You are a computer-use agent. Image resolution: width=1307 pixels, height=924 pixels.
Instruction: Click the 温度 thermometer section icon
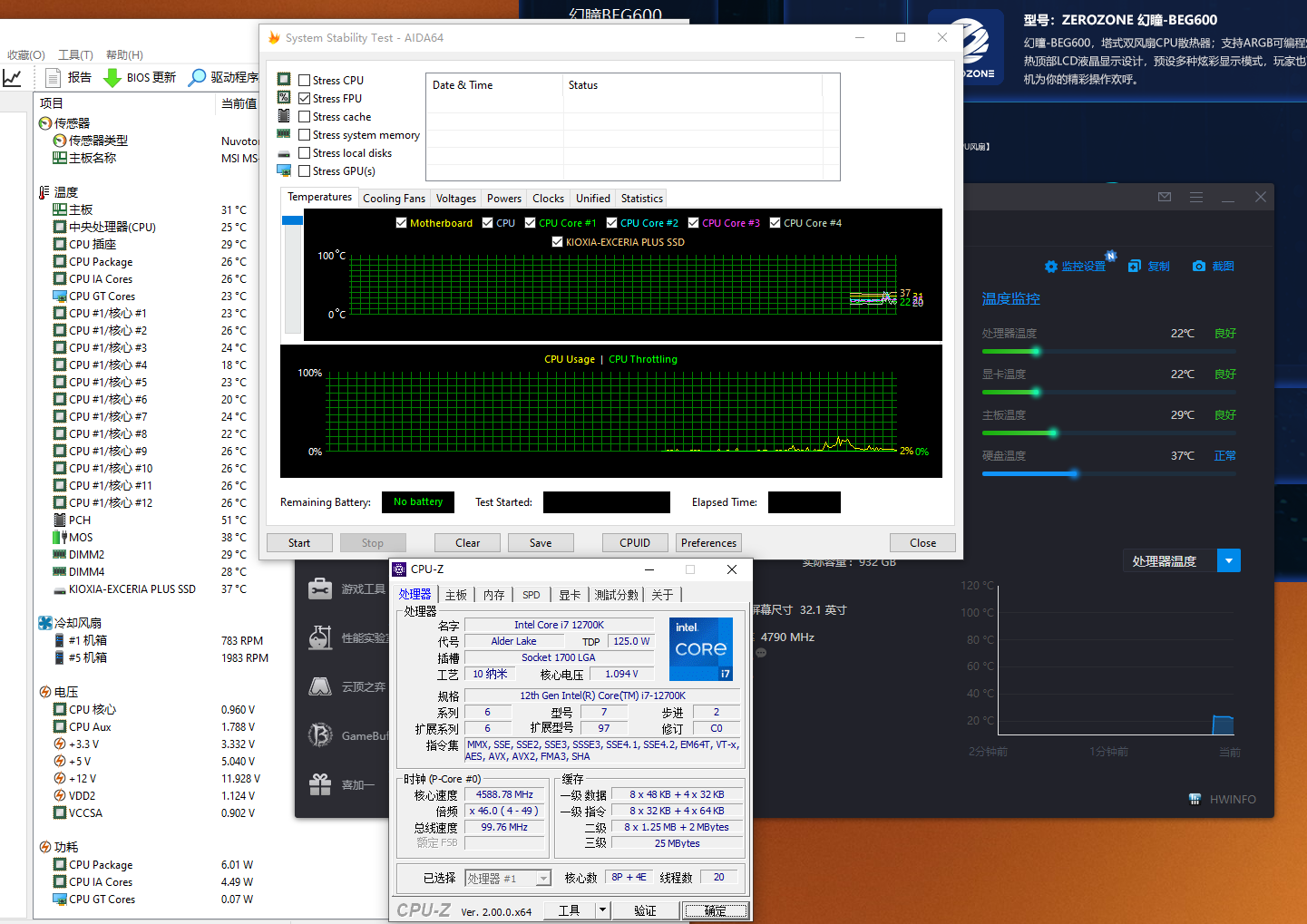(x=44, y=192)
